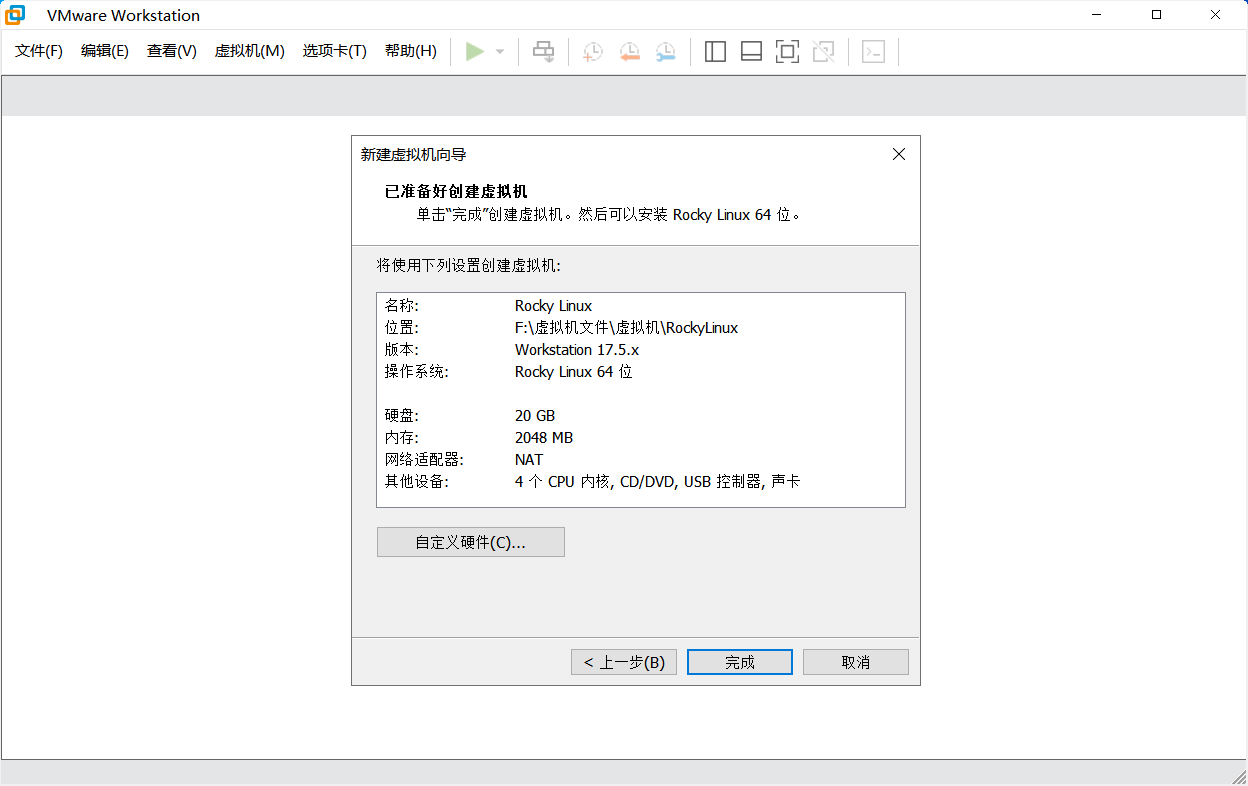1248x786 pixels.
Task: Click the 自定义硬件(C)... button
Action: click(x=470, y=542)
